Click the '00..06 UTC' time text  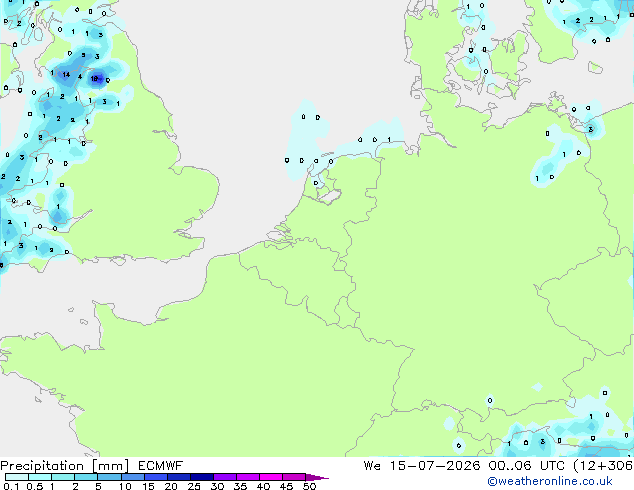pyautogui.click(x=526, y=465)
